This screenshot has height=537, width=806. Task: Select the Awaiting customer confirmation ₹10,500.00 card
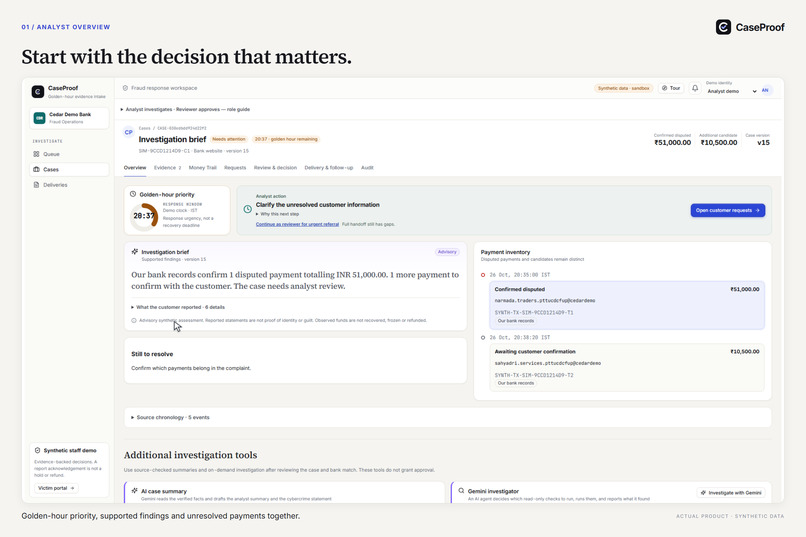coord(627,367)
